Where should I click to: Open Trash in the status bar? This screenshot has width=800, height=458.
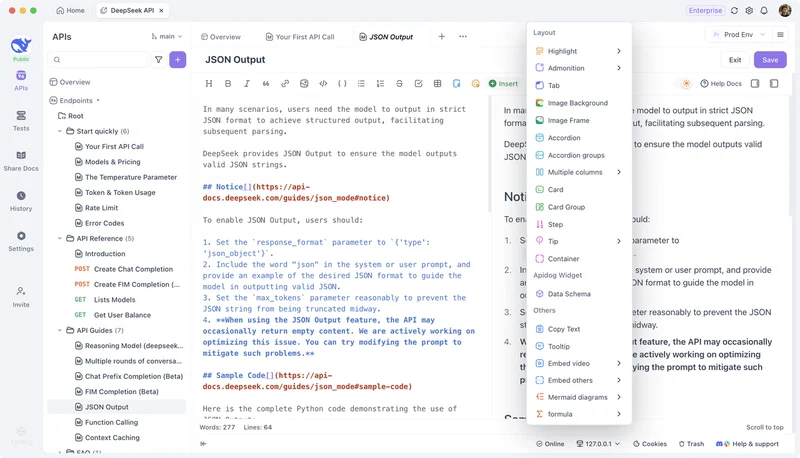(691, 444)
